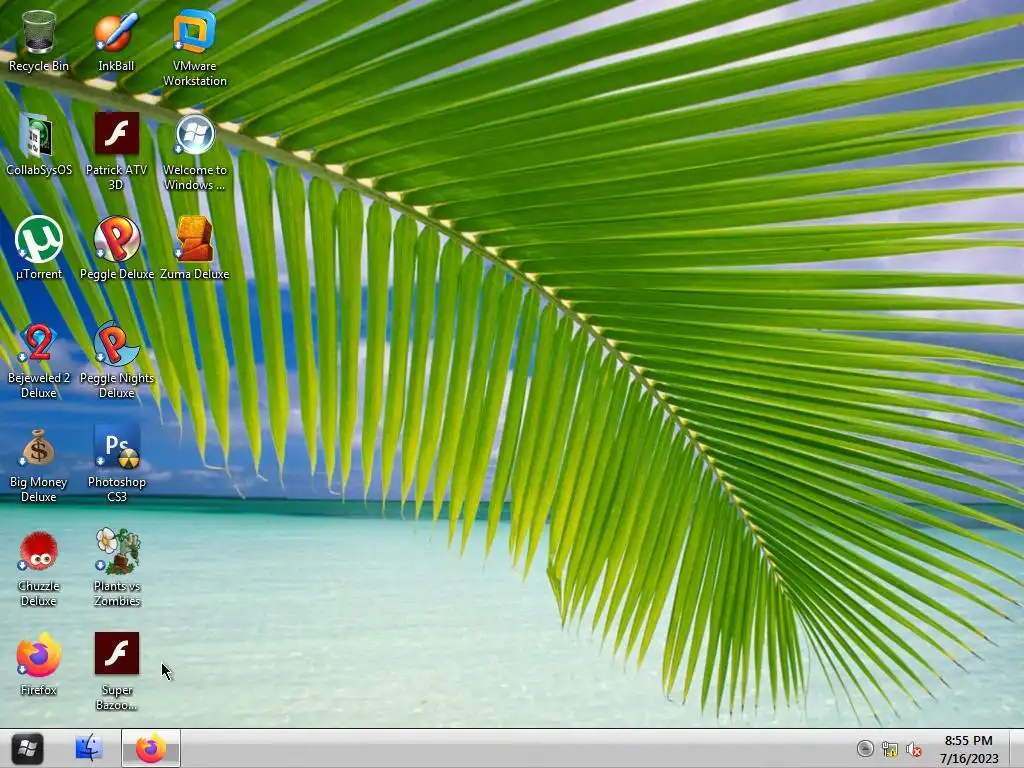Image resolution: width=1024 pixels, height=768 pixels.
Task: Open Plants vs Zombies shortcut
Action: coord(116,568)
